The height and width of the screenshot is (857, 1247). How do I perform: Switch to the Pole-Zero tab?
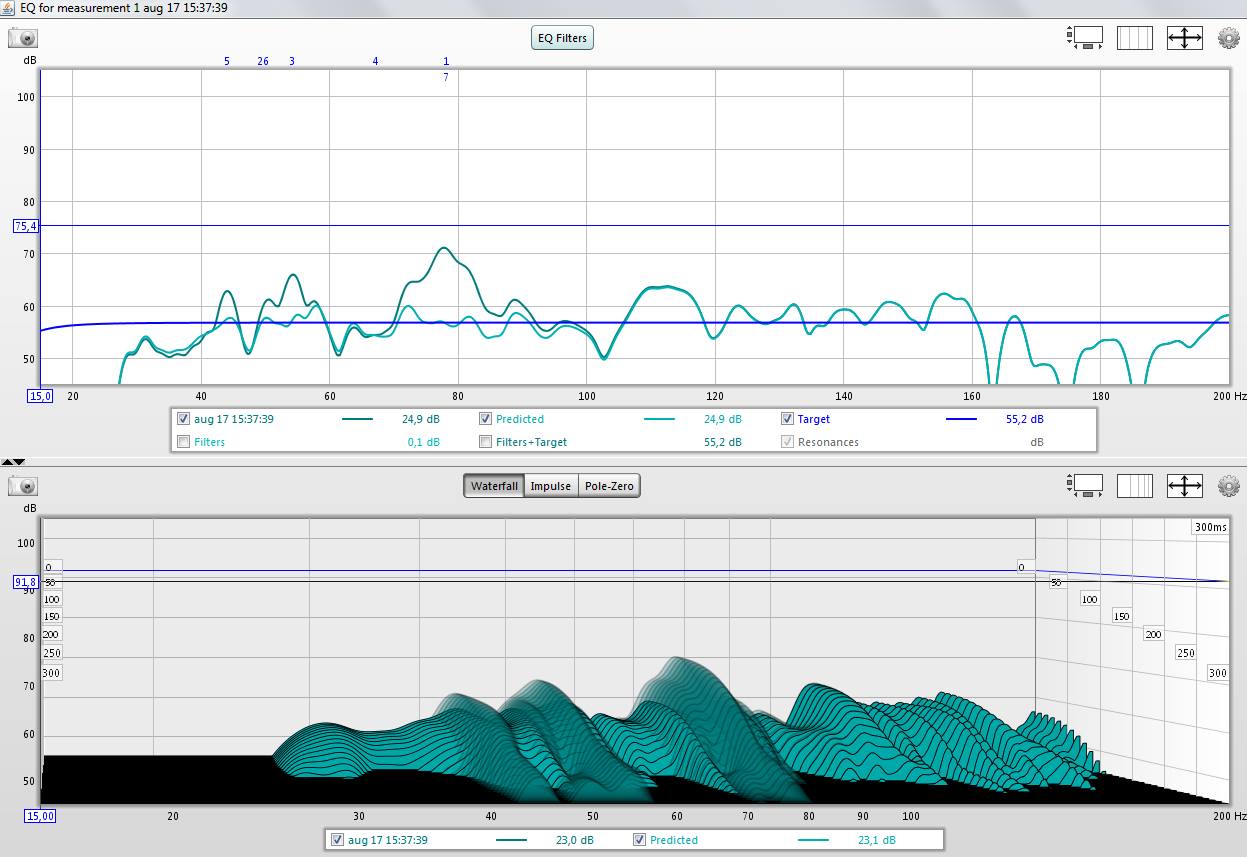[x=608, y=486]
